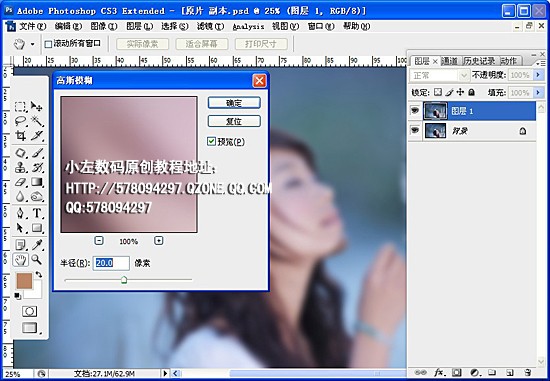This screenshot has width=550, height=381.
Task: Select the Rectangle shape tool
Action: pyautogui.click(x=37, y=228)
